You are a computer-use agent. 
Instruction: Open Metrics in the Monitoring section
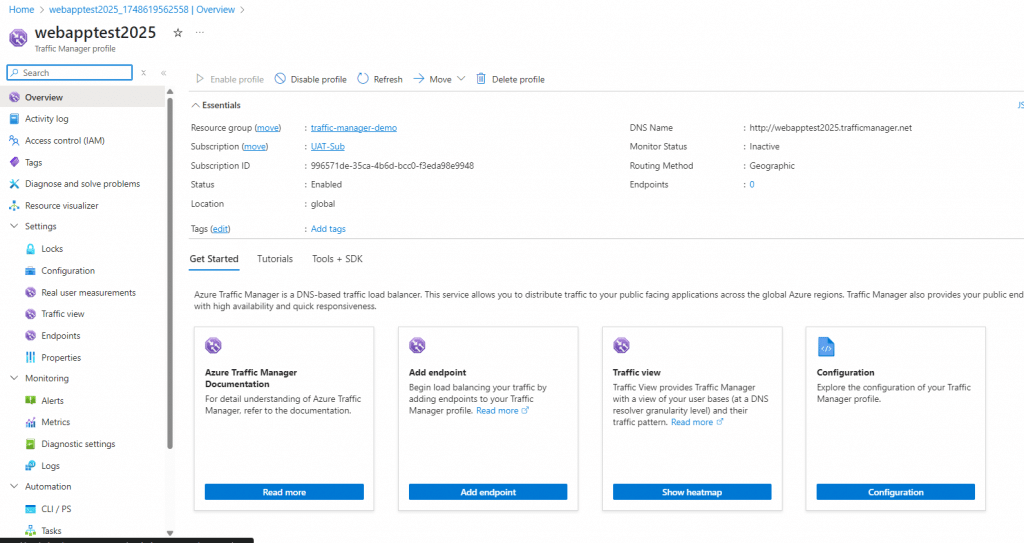pos(55,422)
